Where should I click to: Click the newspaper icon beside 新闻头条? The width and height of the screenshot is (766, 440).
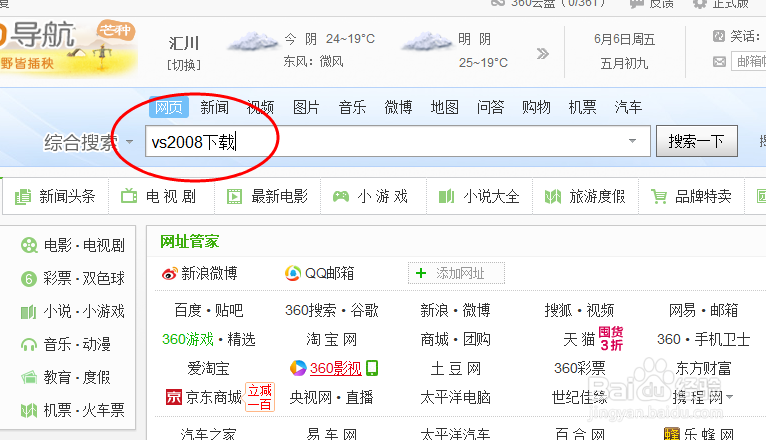[x=23, y=197]
